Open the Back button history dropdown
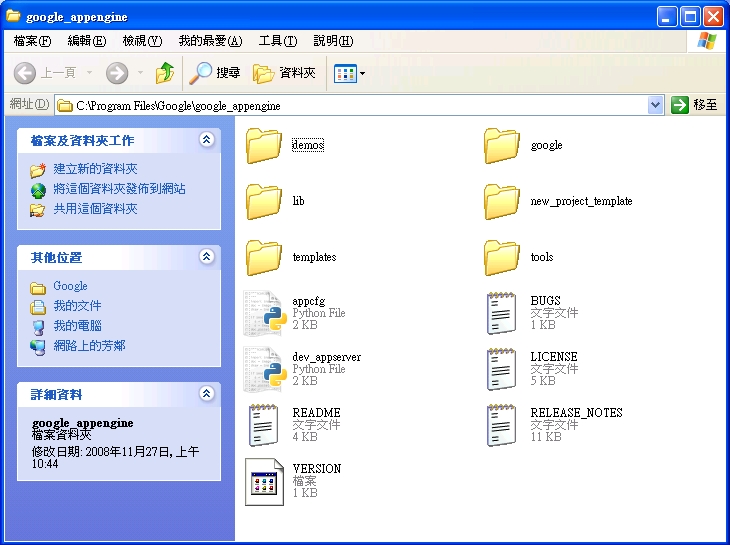This screenshot has height=545, width=730. click(89, 73)
